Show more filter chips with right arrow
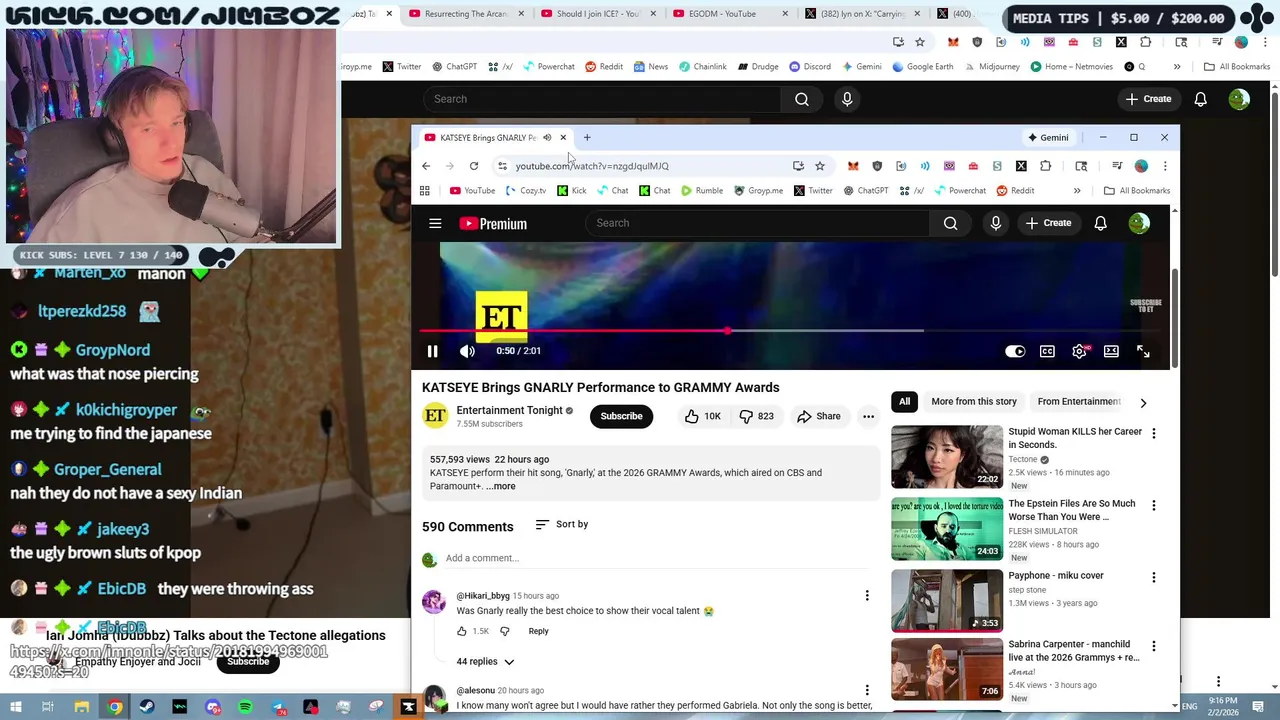The width and height of the screenshot is (1280, 720). pyautogui.click(x=1143, y=402)
